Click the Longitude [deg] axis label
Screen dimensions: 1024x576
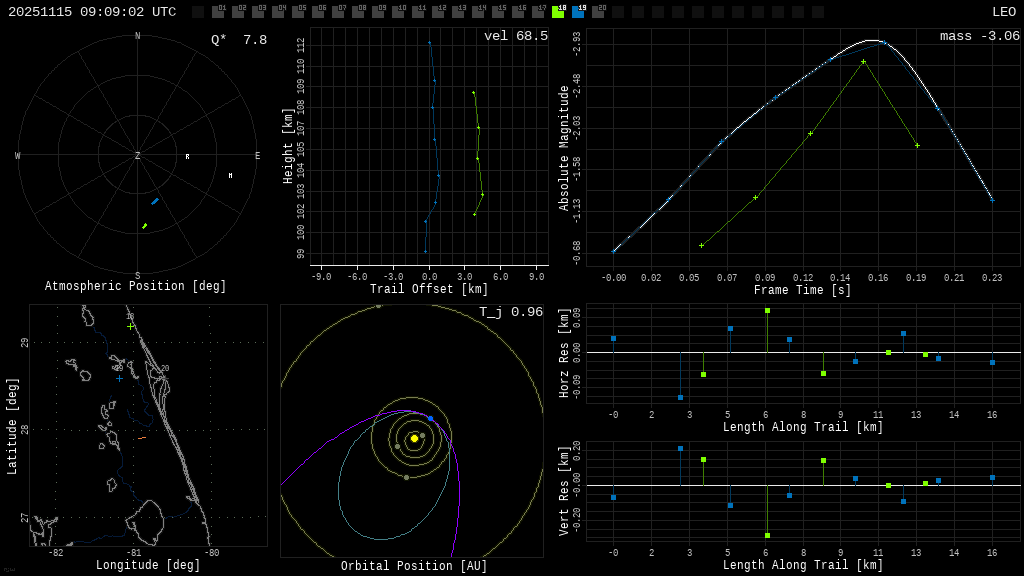tap(148, 564)
